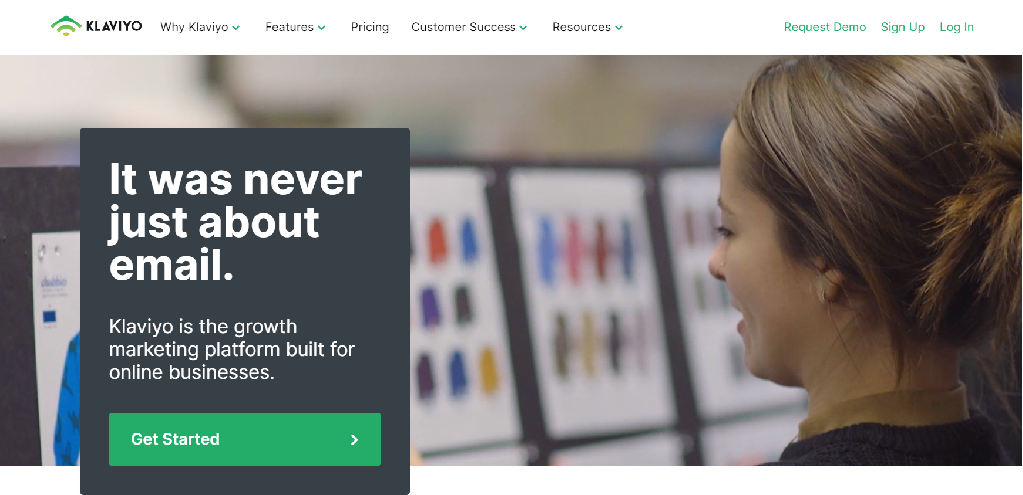The image size is (1023, 495).
Task: Expand the Why Klaviyo chevron
Action: (236, 27)
